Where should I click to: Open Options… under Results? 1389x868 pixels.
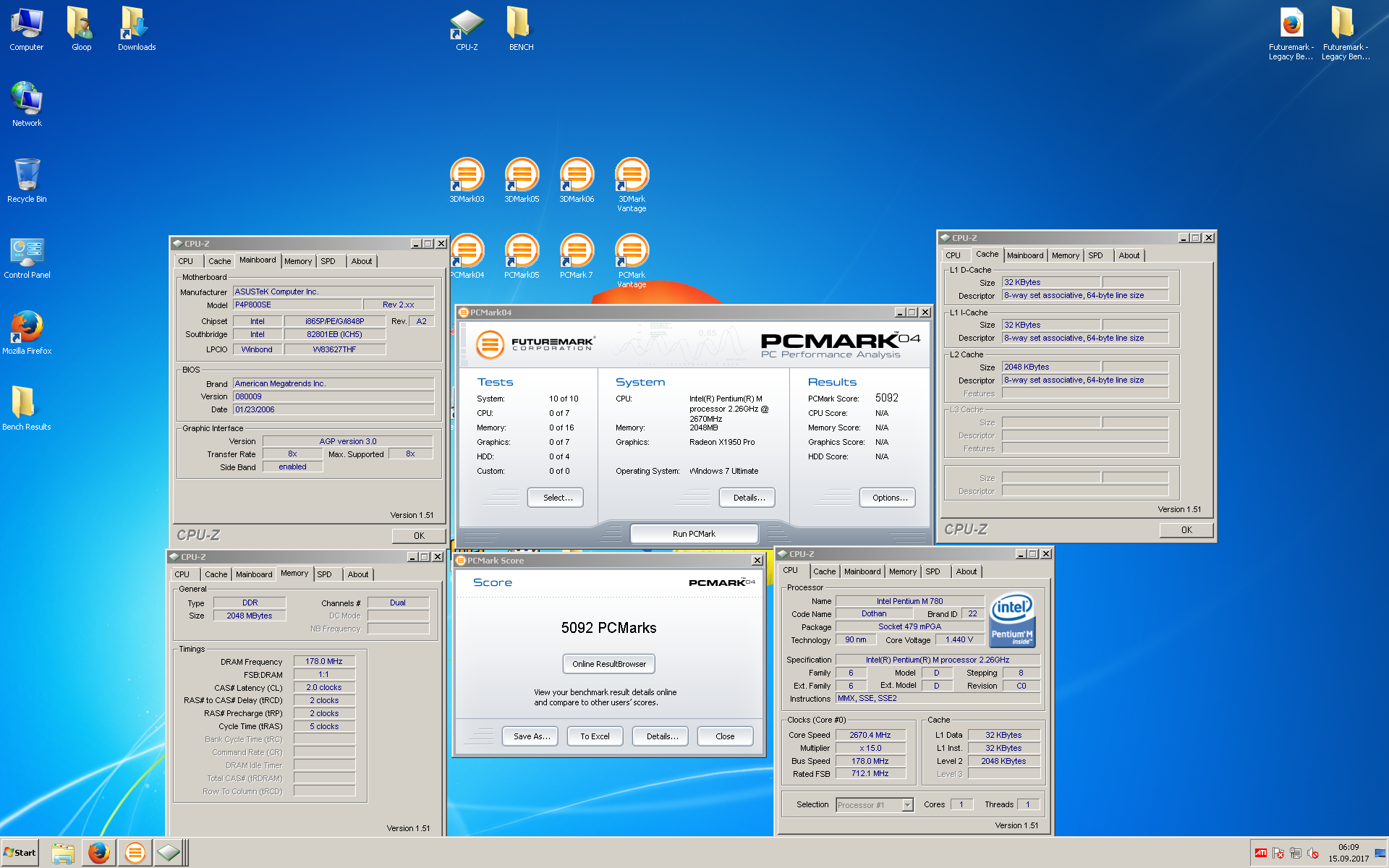[x=888, y=498]
